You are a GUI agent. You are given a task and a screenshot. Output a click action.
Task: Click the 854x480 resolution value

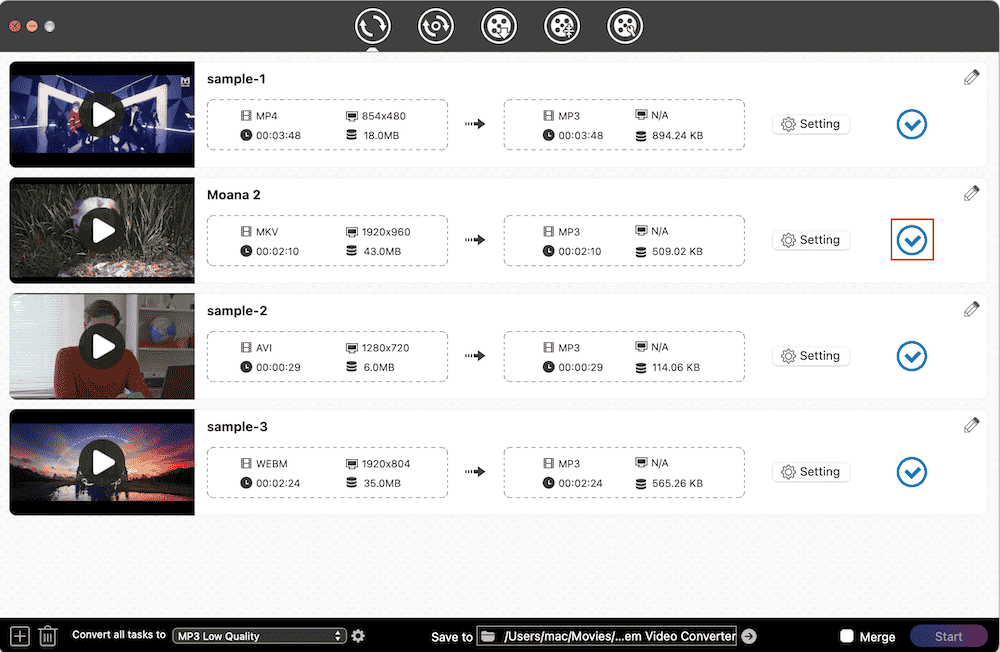383,116
